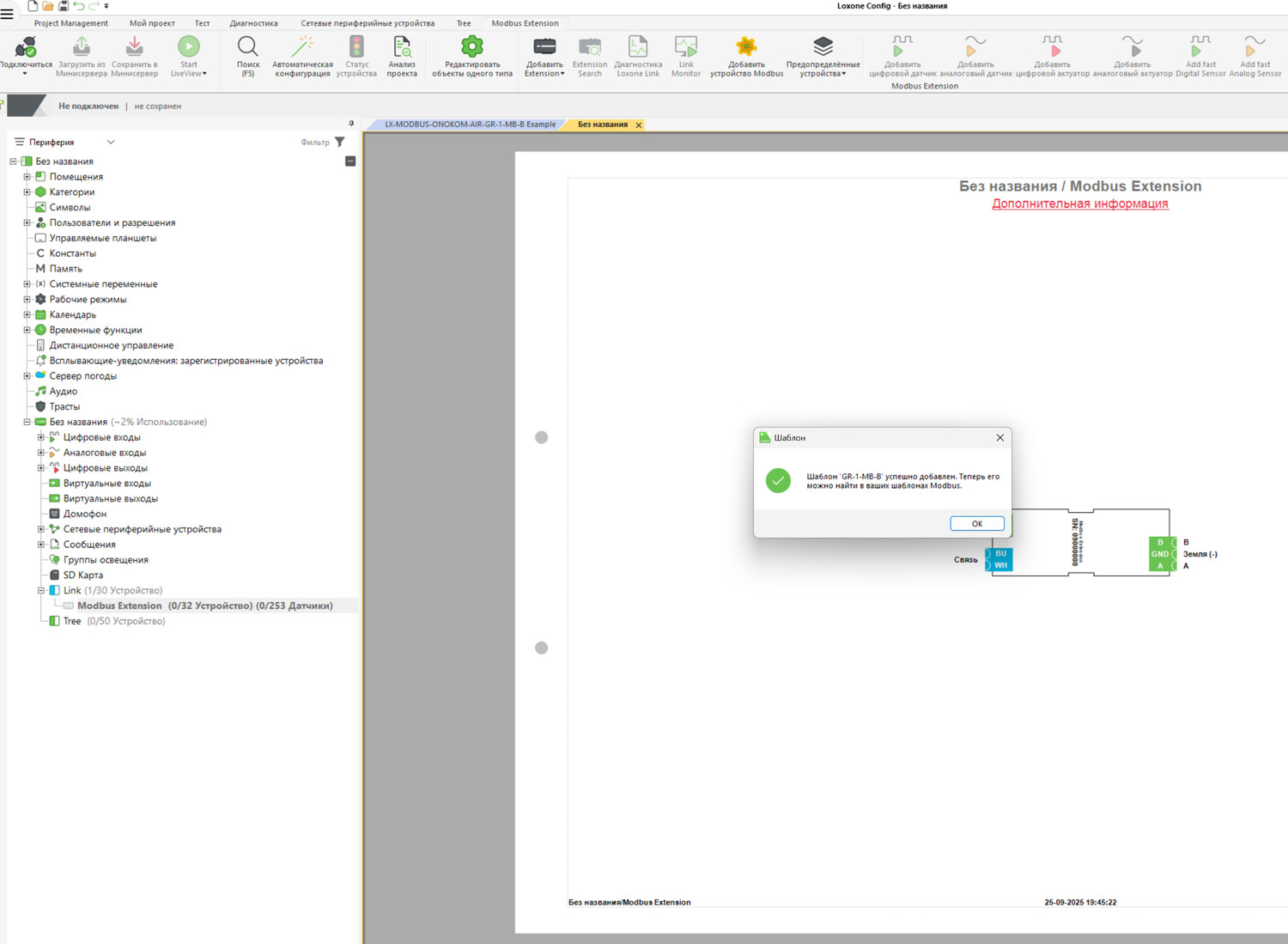Switch to LX-MODBUS-ONOKOM-AIR-GR-1-MB-B Example tab

point(470,125)
